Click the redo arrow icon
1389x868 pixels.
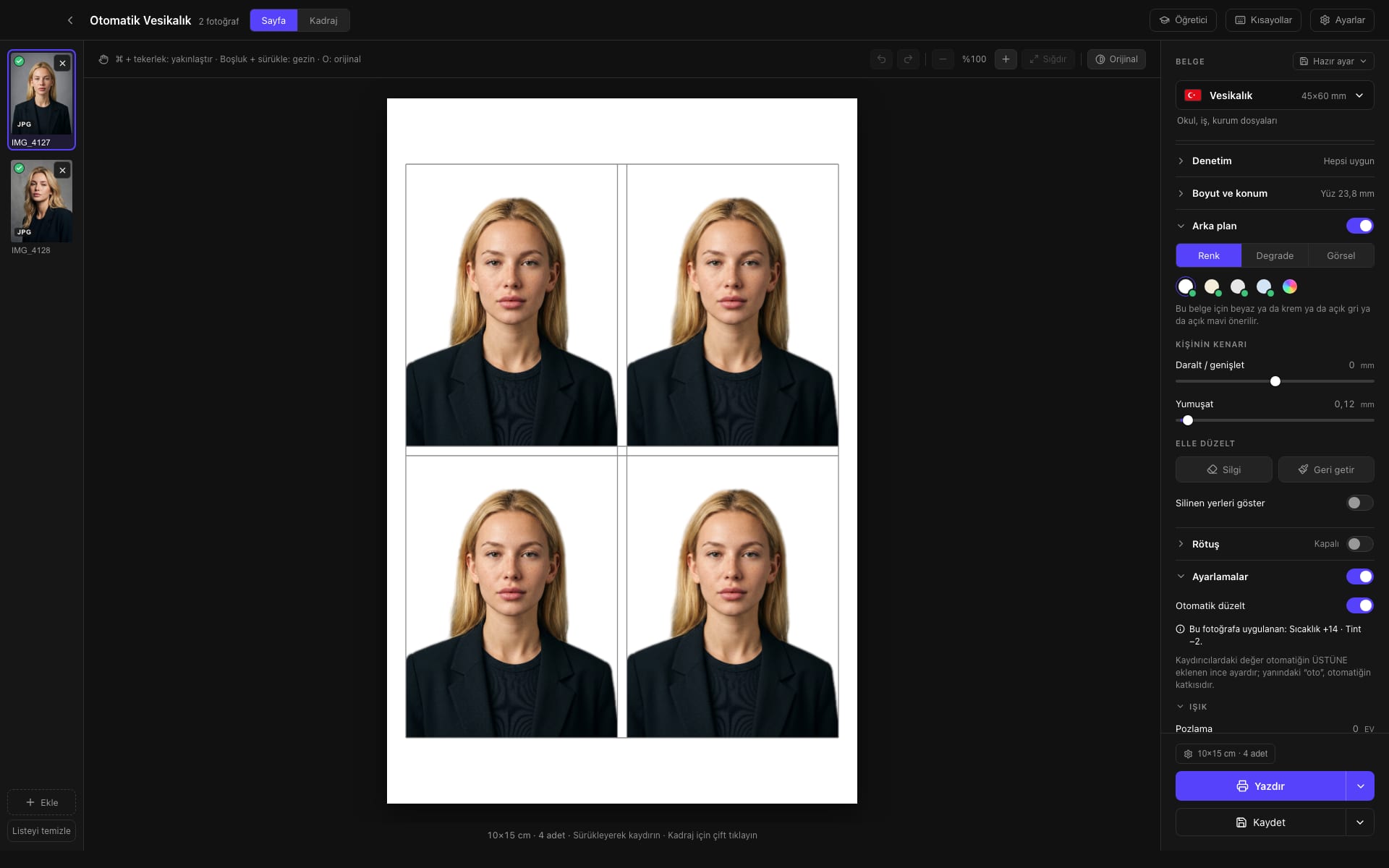click(908, 59)
